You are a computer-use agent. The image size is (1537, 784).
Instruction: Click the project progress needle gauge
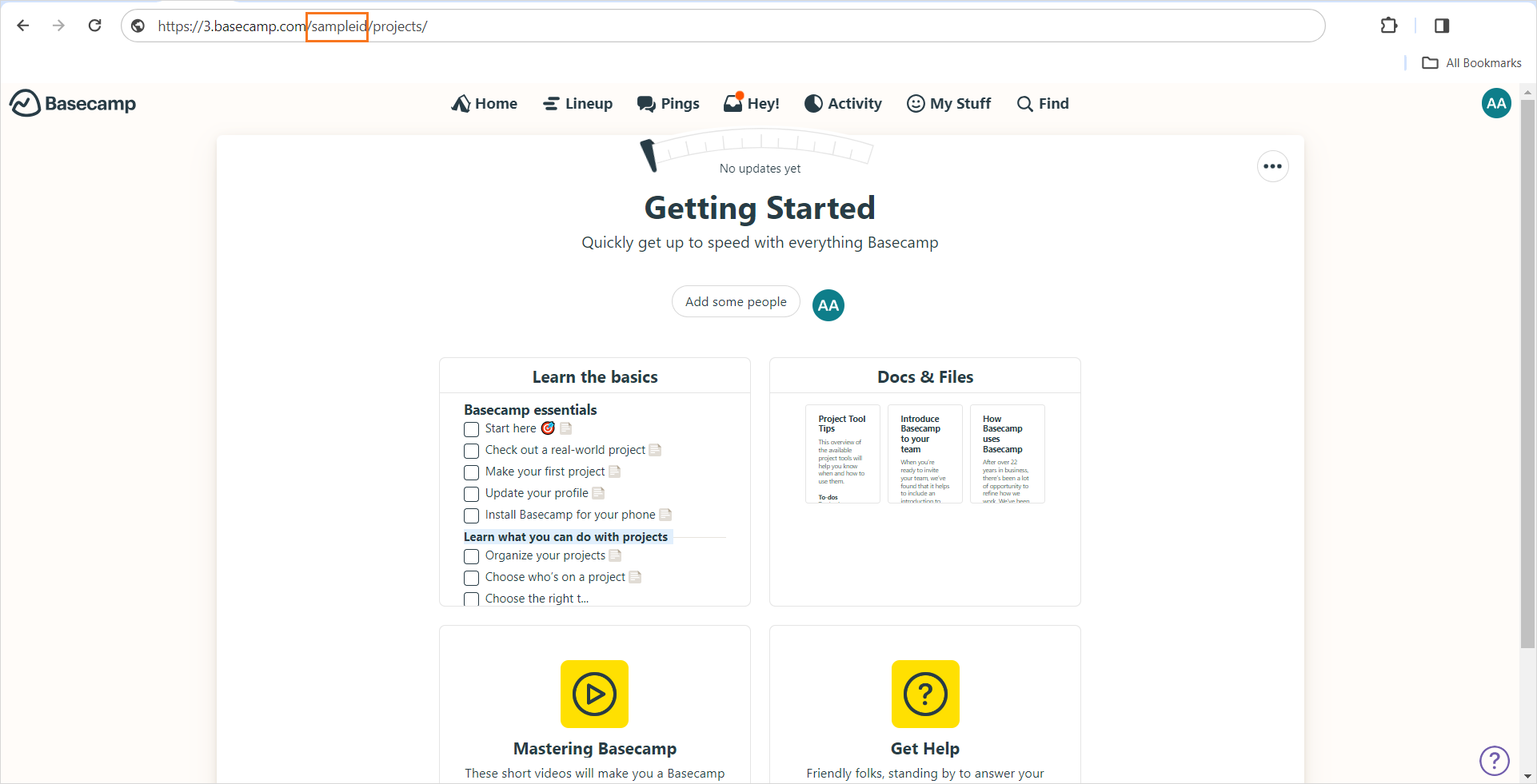[x=756, y=149]
